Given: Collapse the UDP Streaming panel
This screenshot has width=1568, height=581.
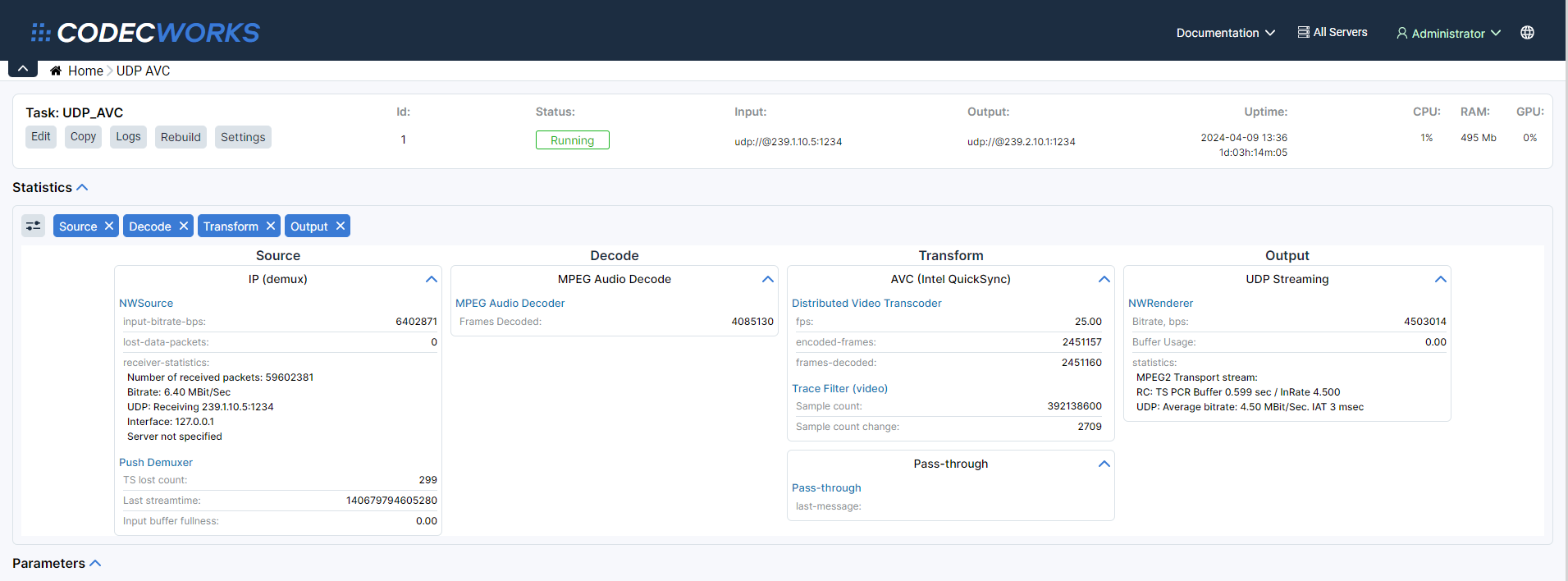Looking at the screenshot, I should (1441, 280).
